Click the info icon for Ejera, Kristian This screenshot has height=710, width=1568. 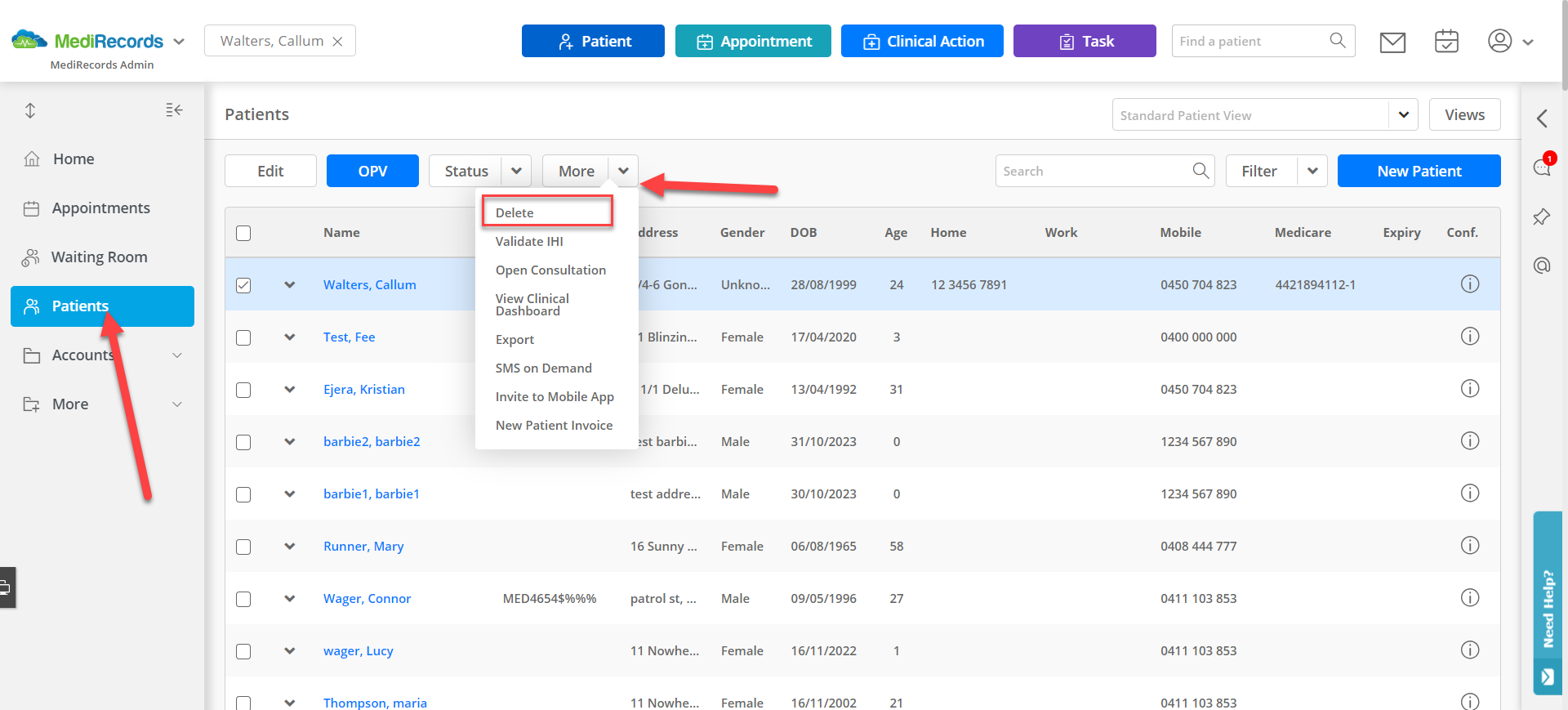[1470, 388]
